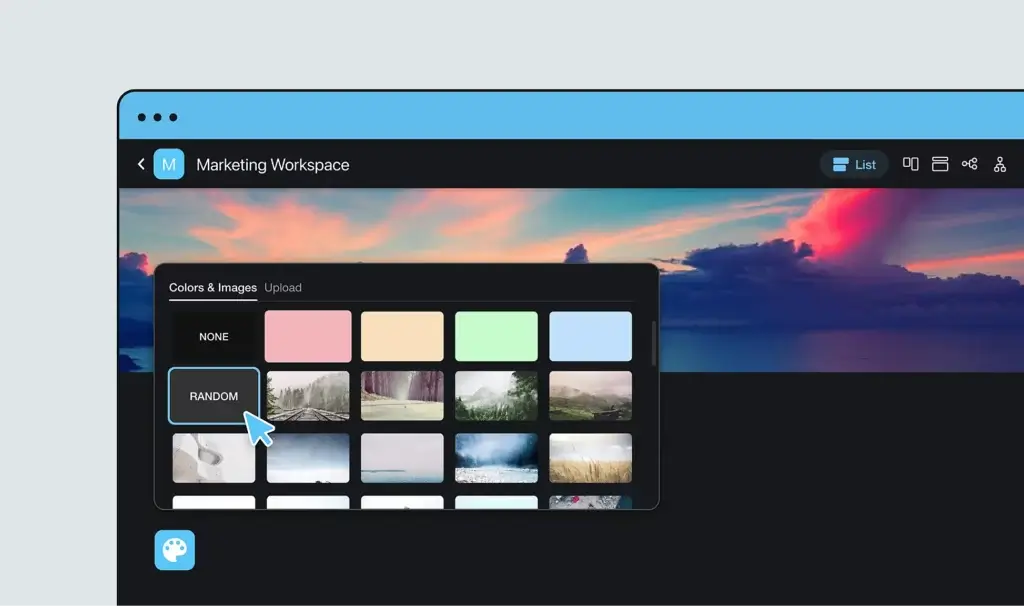Screen dimensions: 1024x606
Task: Open the connected nodes graph view
Action: click(x=969, y=164)
